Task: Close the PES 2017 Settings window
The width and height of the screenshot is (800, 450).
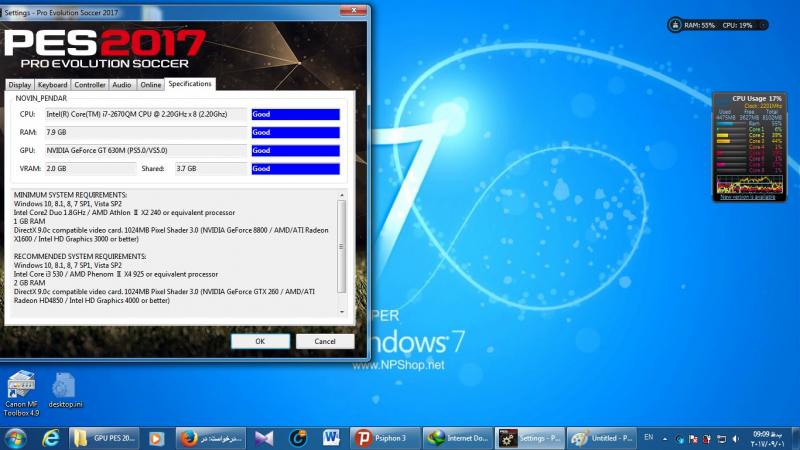Action: (x=354, y=11)
